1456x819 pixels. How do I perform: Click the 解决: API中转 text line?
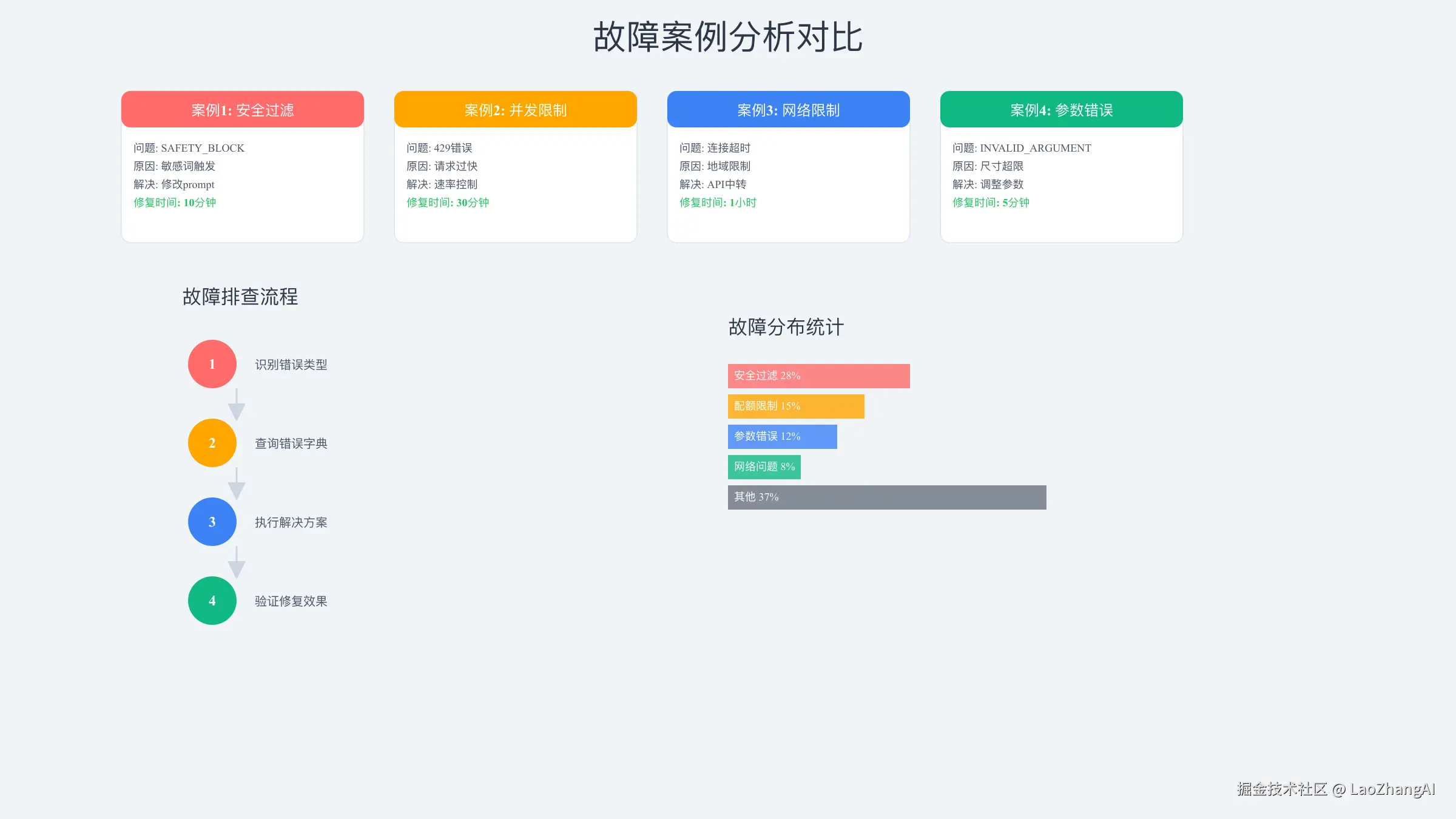tap(713, 184)
